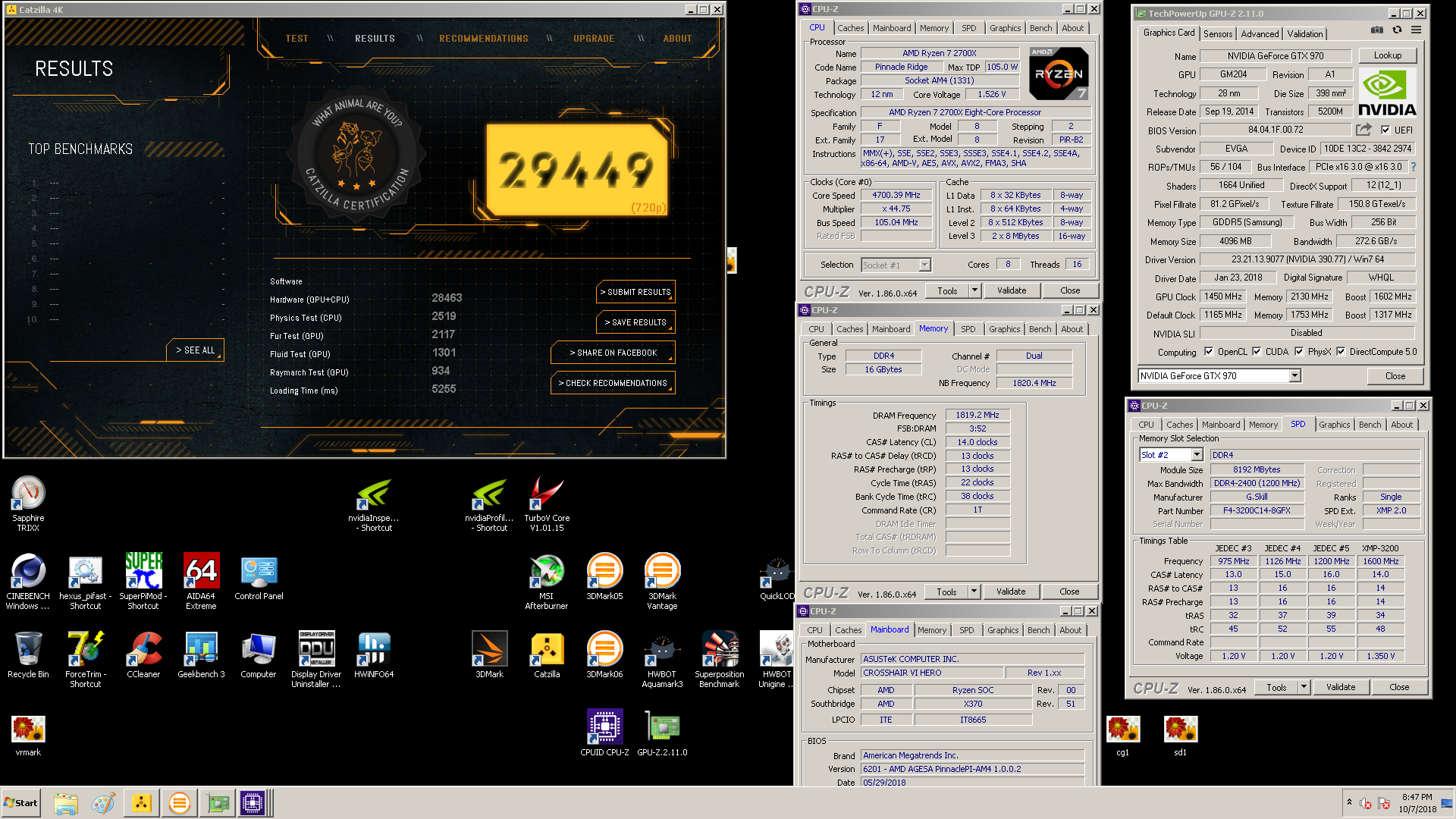Click the CPU Name field AMD Ryzen 7 2700X
Screen dimensions: 1456x819
tap(940, 53)
